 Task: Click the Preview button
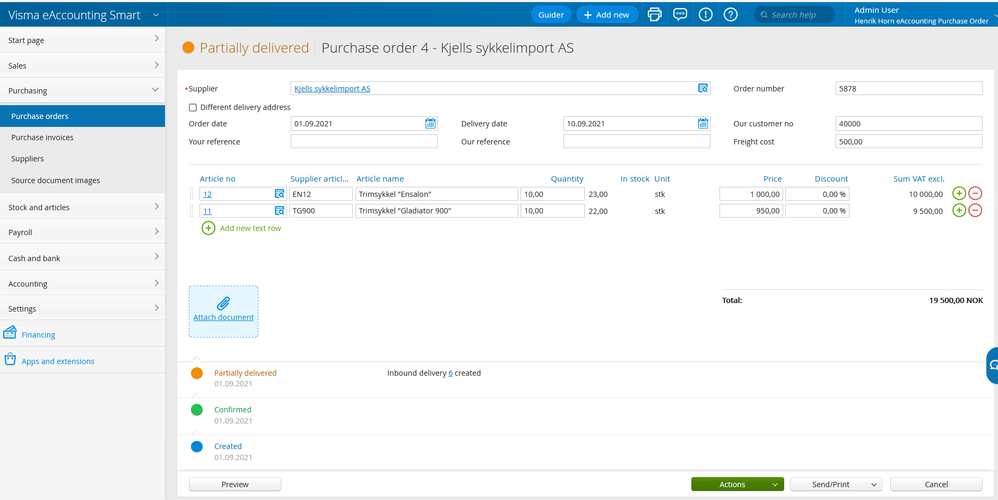235,484
